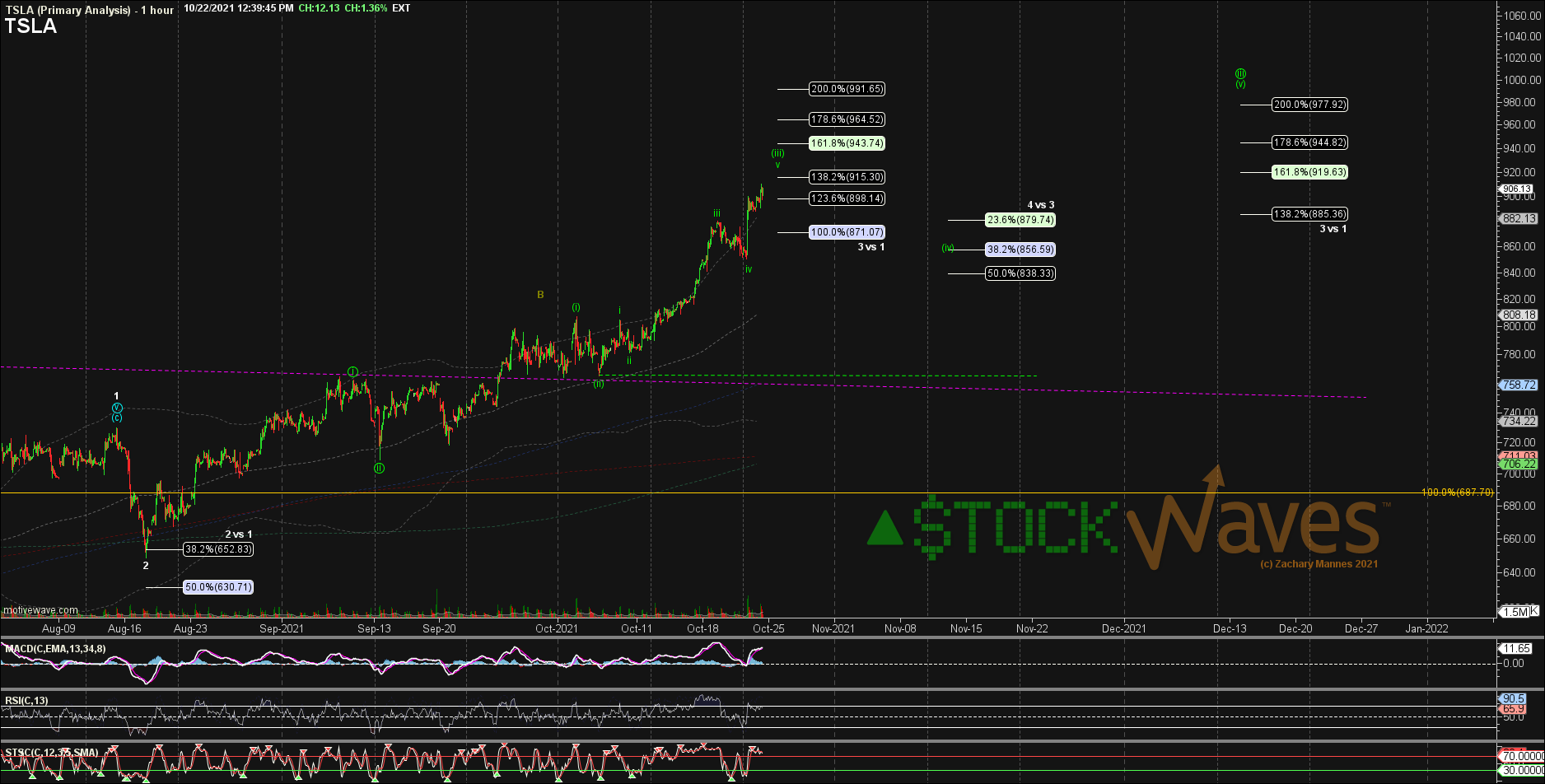Click the MACD value tag 11.65
This screenshot has height=784, width=1545.
1517,649
